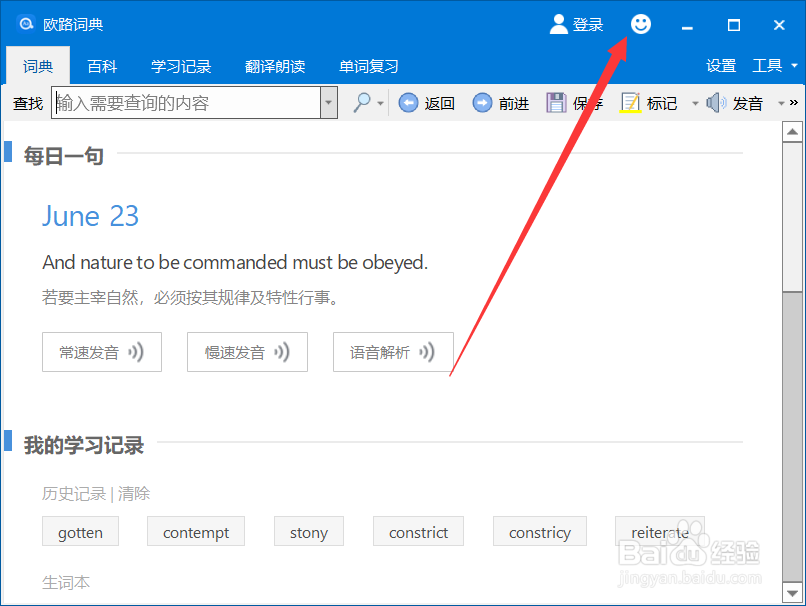This screenshot has width=806, height=606.
Task: Click the 每日一句 heading
Action: click(x=64, y=156)
